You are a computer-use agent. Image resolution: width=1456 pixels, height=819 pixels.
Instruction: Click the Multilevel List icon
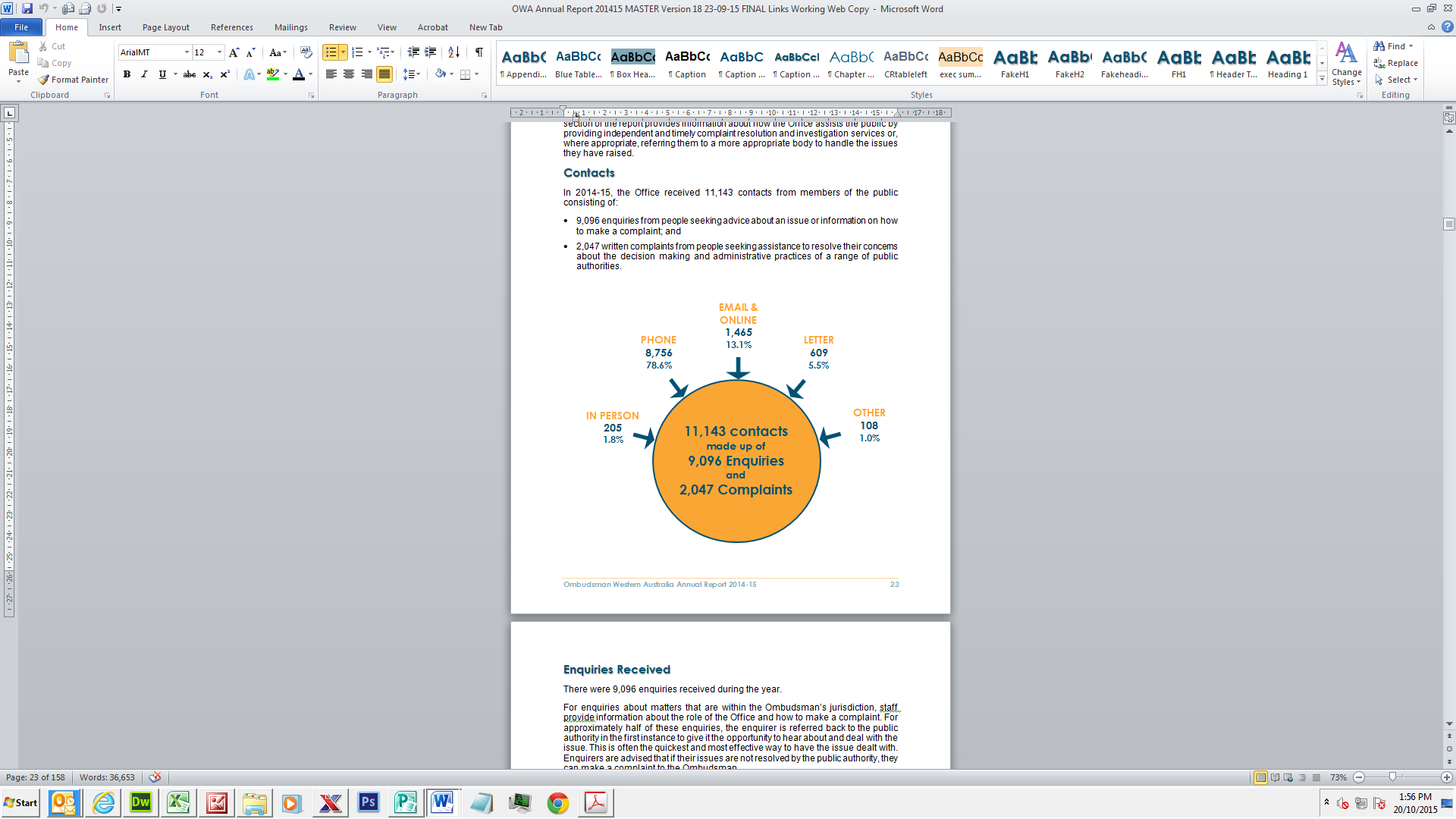384,52
